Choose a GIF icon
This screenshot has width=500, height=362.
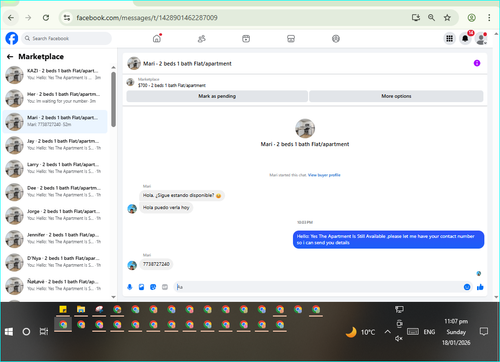tap(165, 287)
